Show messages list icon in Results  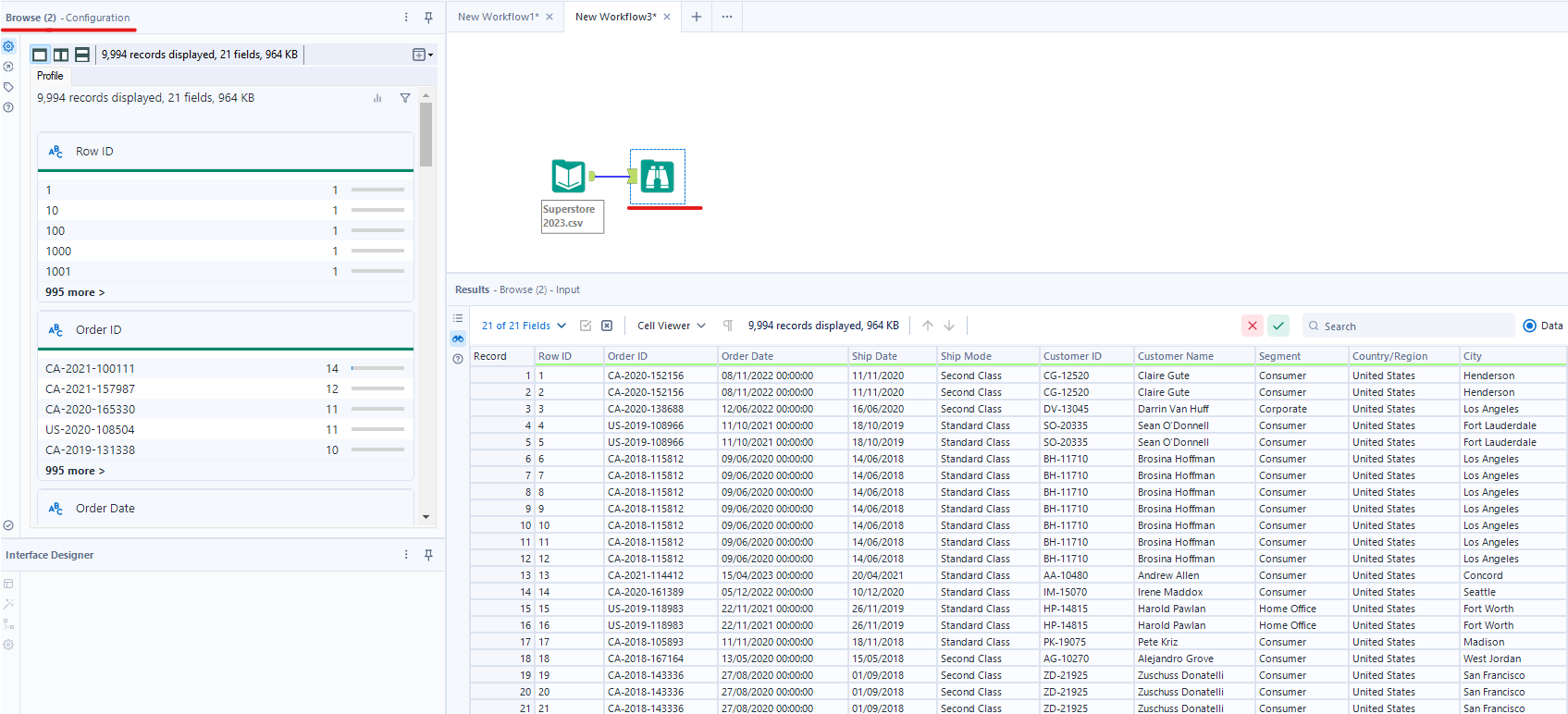[458, 318]
